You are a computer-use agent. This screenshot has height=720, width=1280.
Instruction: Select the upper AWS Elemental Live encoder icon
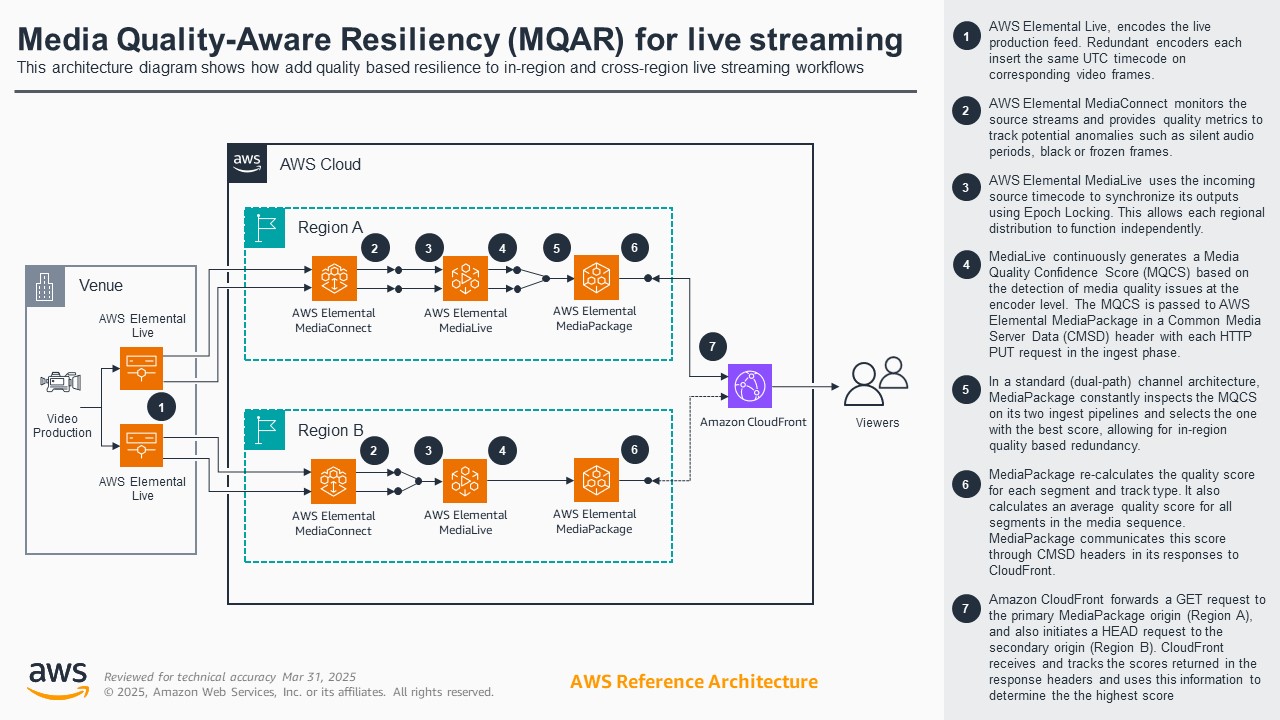[x=141, y=368]
